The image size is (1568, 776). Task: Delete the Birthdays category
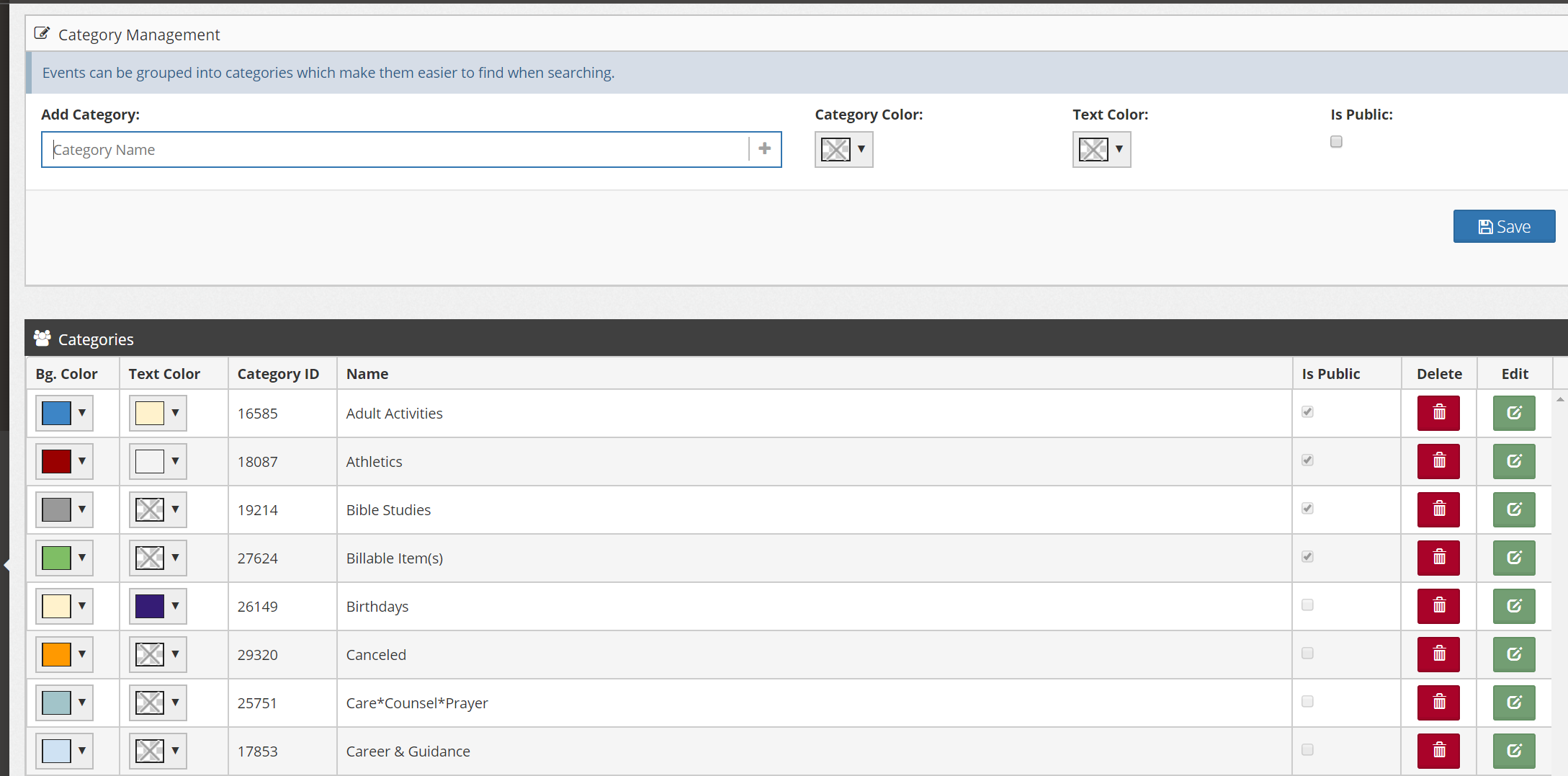1438,606
